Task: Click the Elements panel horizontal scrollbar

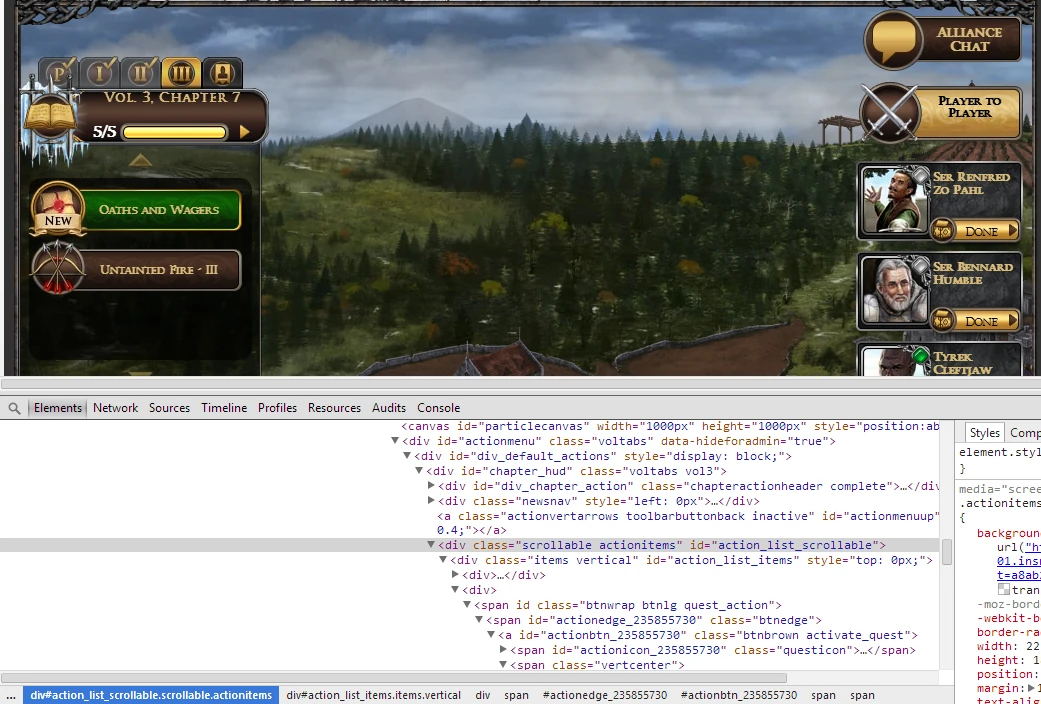Action: tap(393, 678)
